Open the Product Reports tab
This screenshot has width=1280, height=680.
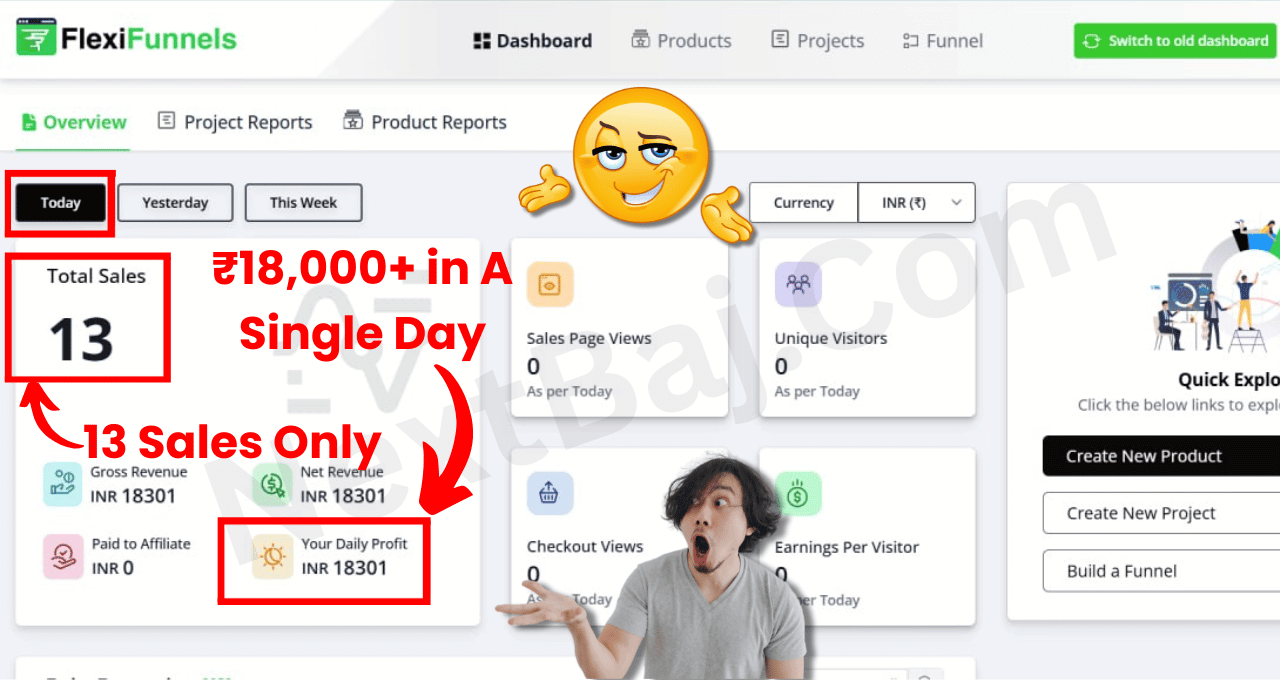pyautogui.click(x=425, y=122)
